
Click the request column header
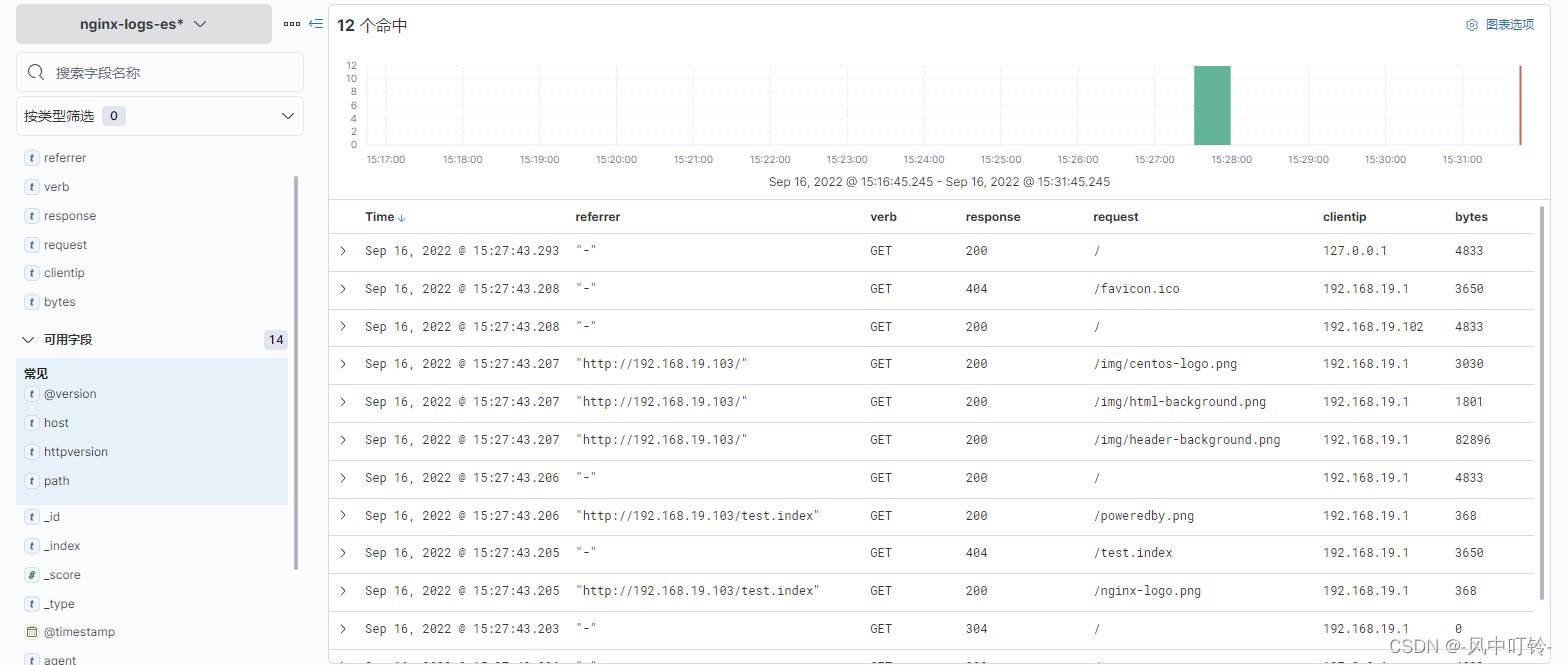coord(1116,217)
